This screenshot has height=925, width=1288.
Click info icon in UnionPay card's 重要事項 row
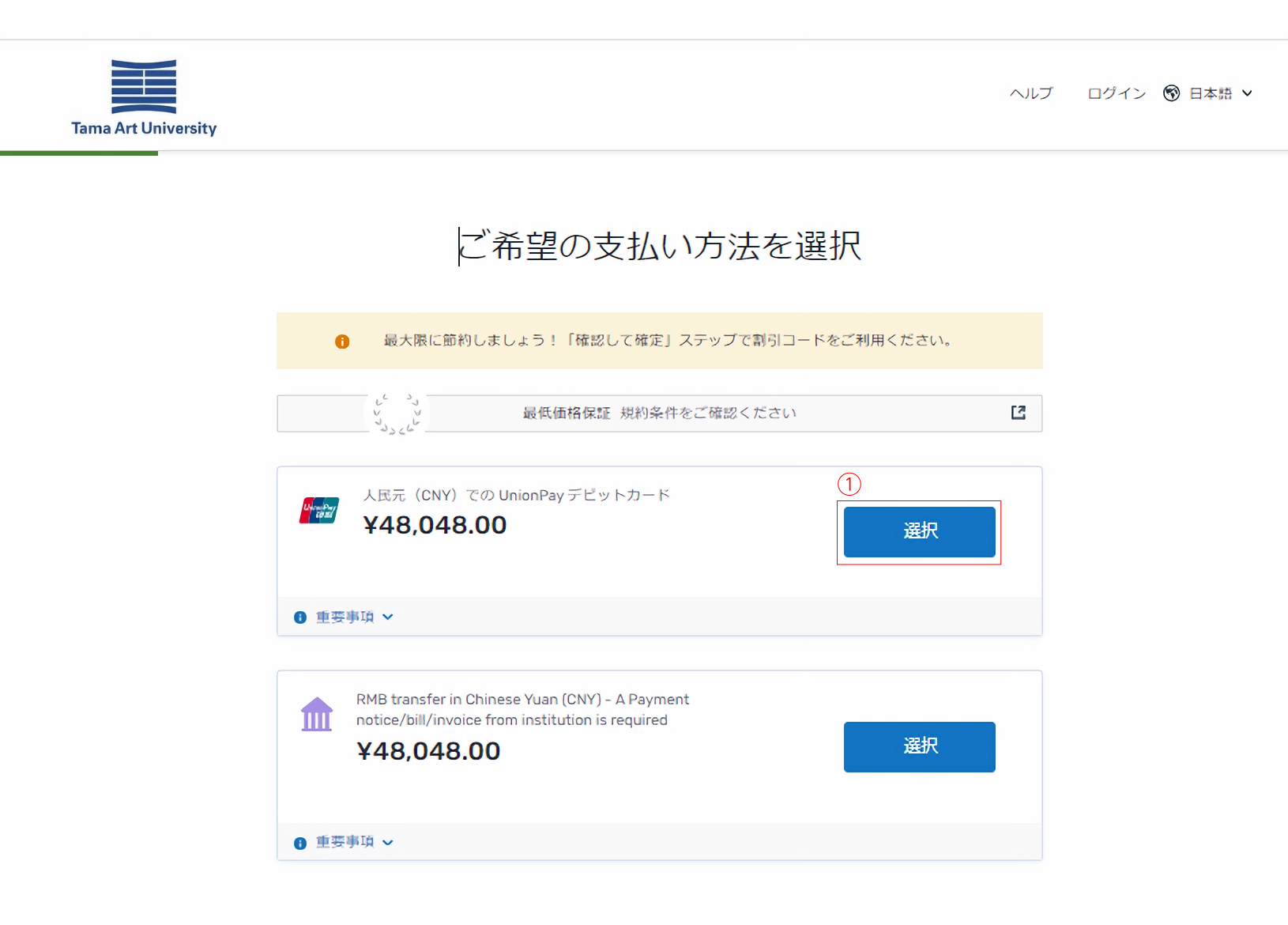300,617
